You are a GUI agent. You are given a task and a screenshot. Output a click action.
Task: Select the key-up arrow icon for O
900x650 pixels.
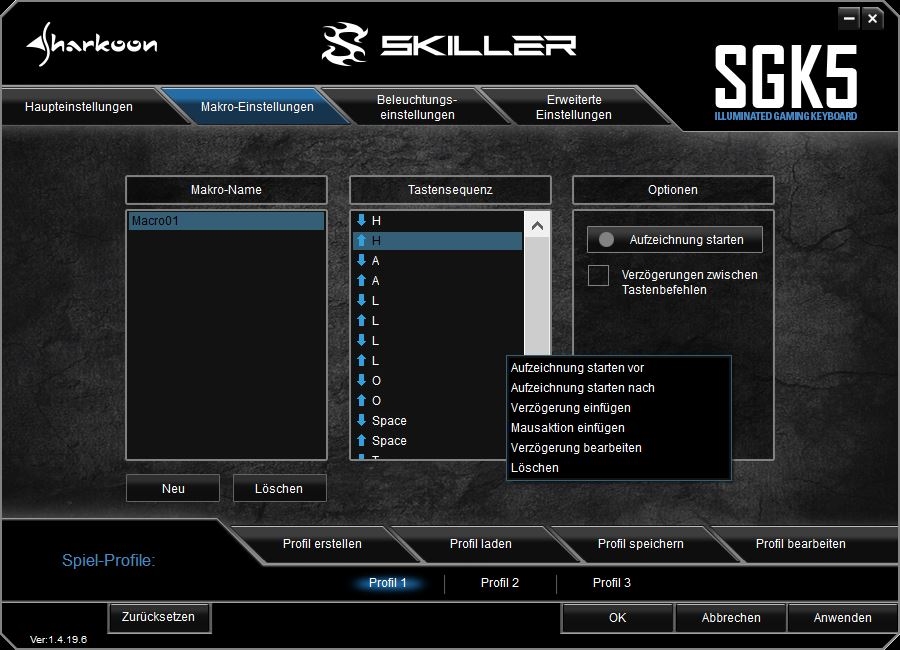click(x=361, y=400)
